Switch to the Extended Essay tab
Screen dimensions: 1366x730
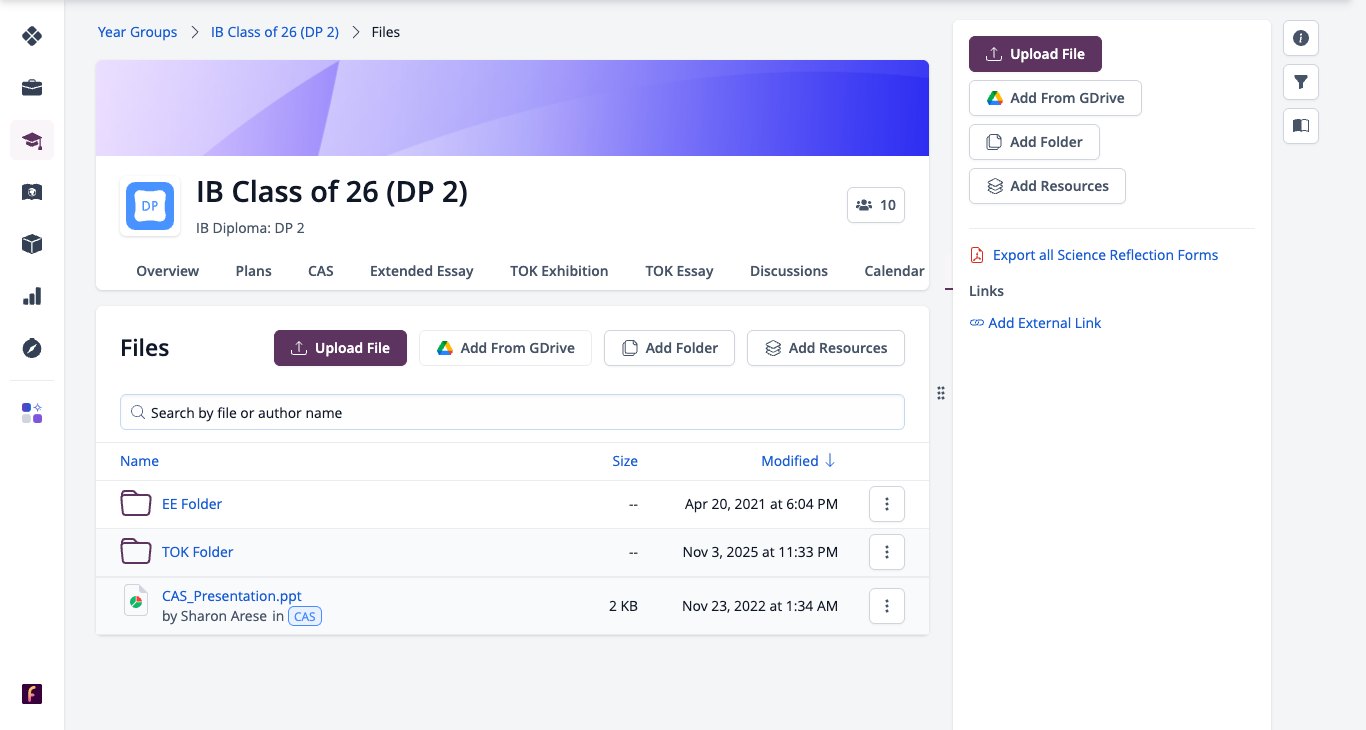point(421,271)
